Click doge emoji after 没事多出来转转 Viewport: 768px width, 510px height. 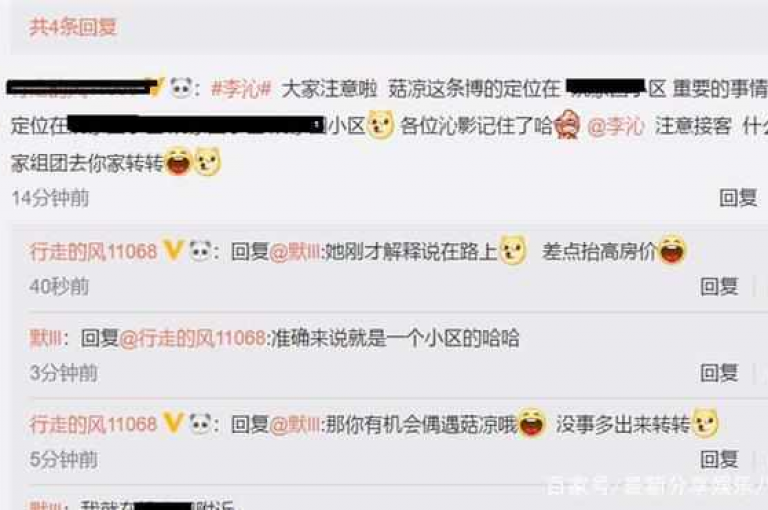point(705,422)
